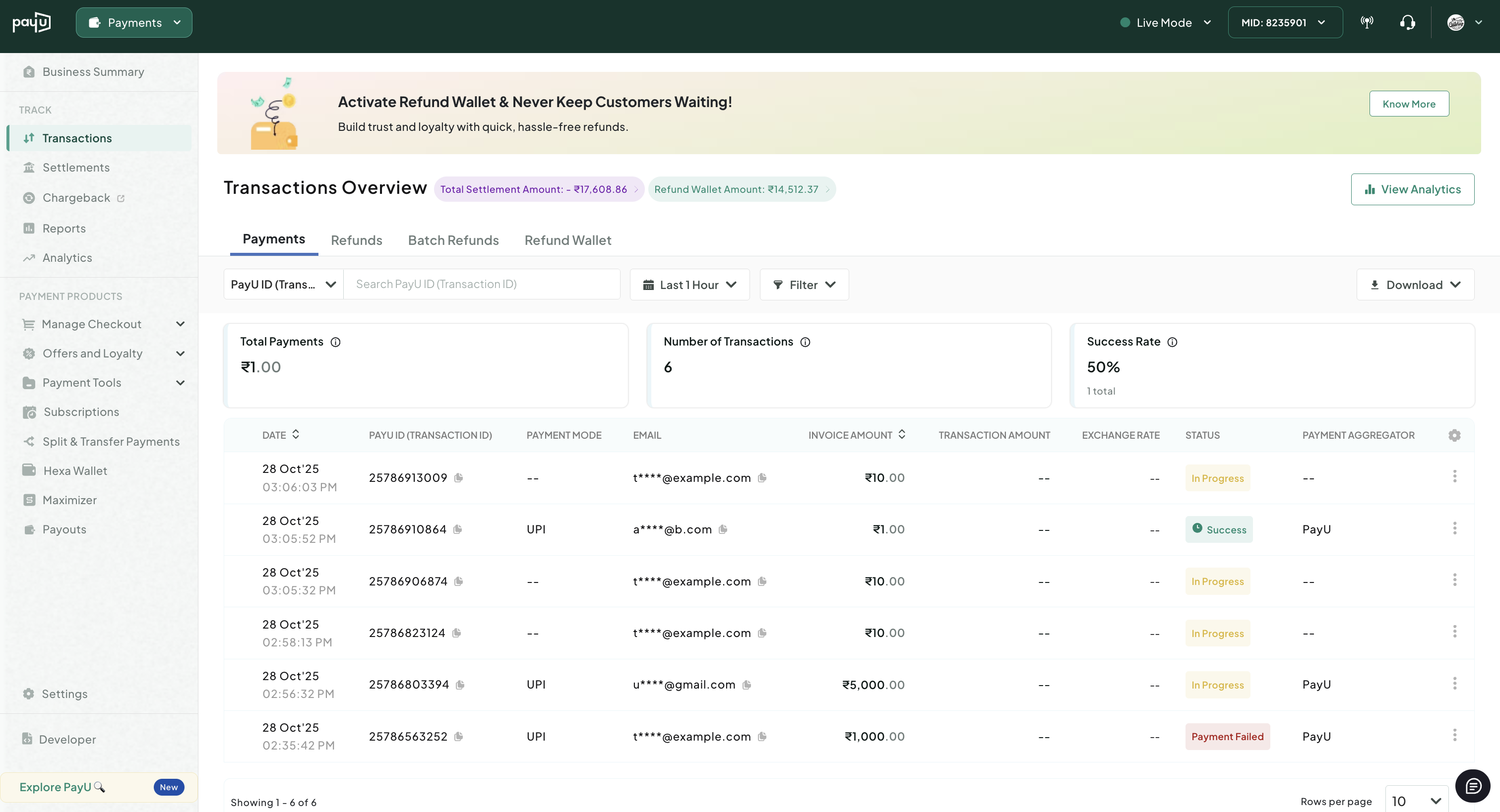Click the Search PayU ID input field
1500x812 pixels.
coord(481,284)
